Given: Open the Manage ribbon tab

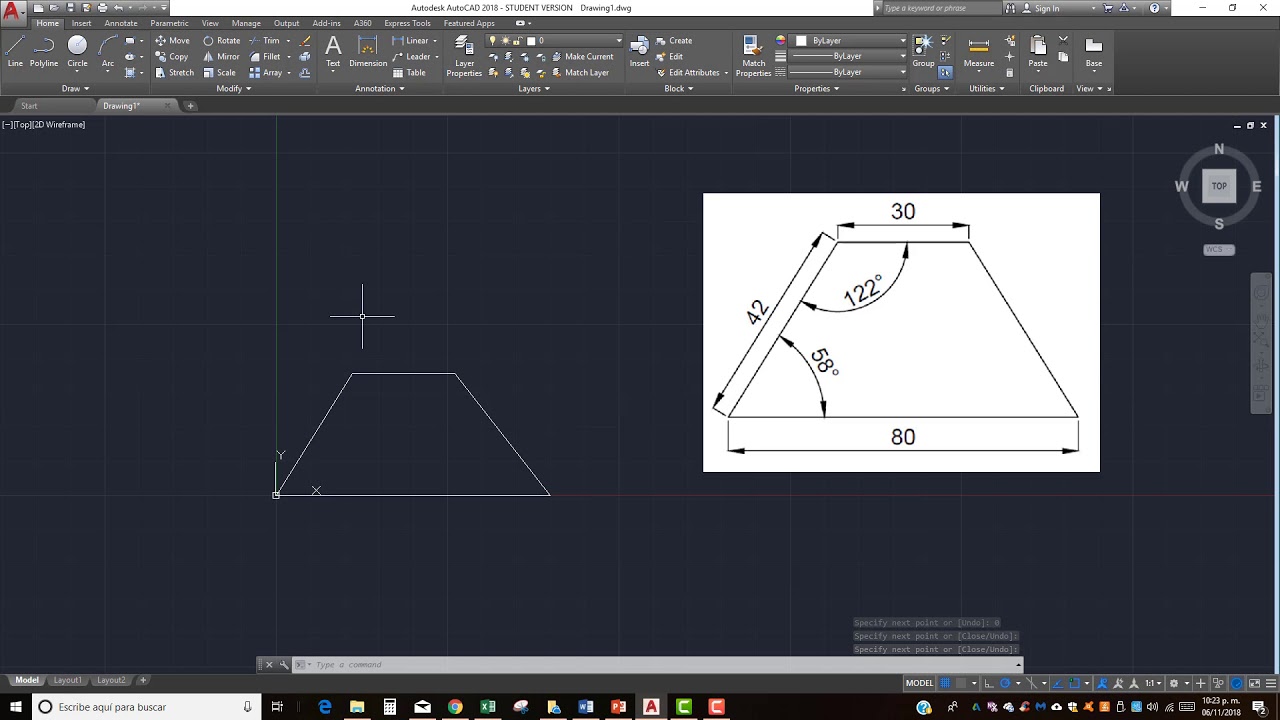Looking at the screenshot, I should (x=246, y=23).
